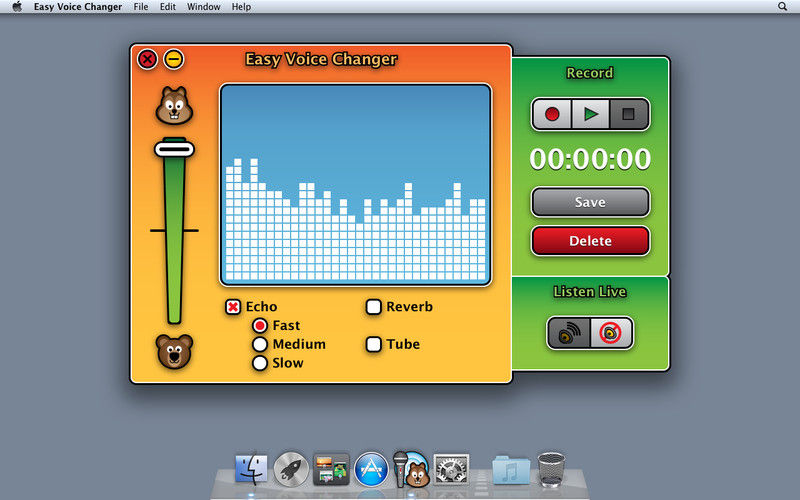The height and width of the screenshot is (500, 800).
Task: Stop recording with the square stop button
Action: (629, 114)
